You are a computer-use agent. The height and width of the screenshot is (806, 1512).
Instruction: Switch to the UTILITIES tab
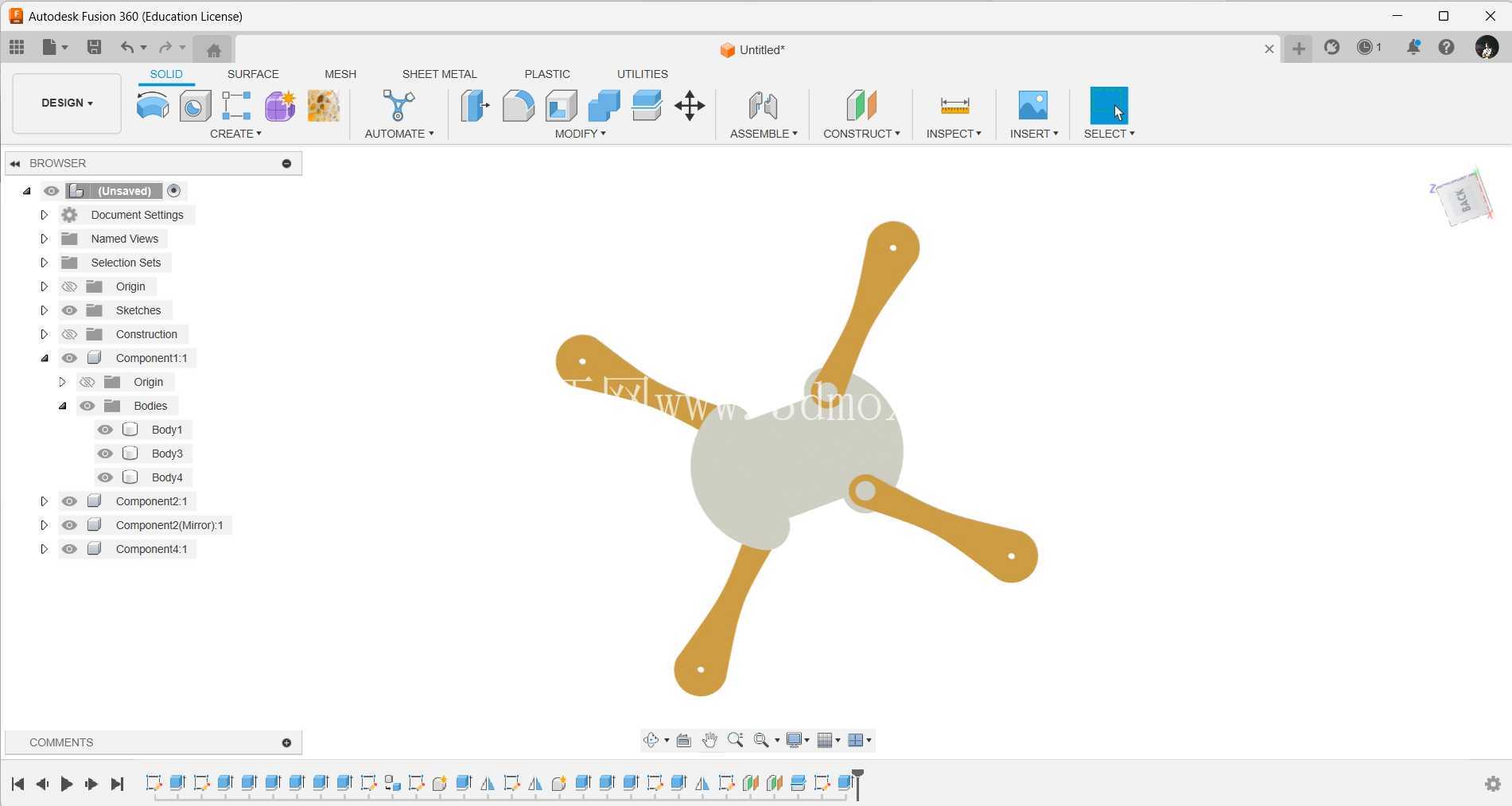643,74
